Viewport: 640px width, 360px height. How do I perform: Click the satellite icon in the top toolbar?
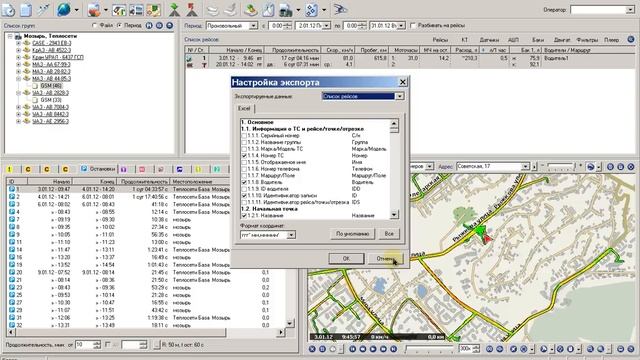click(x=43, y=9)
